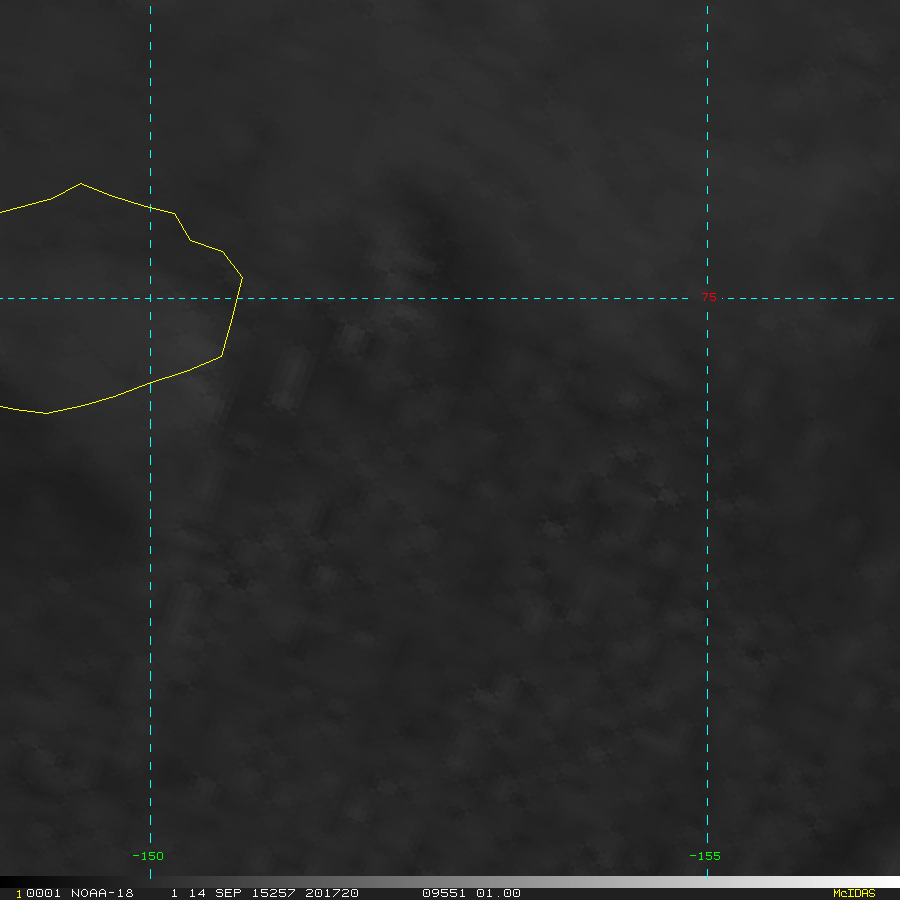
Task: Click the middle of the grayscale bar
Action: [x=450, y=882]
